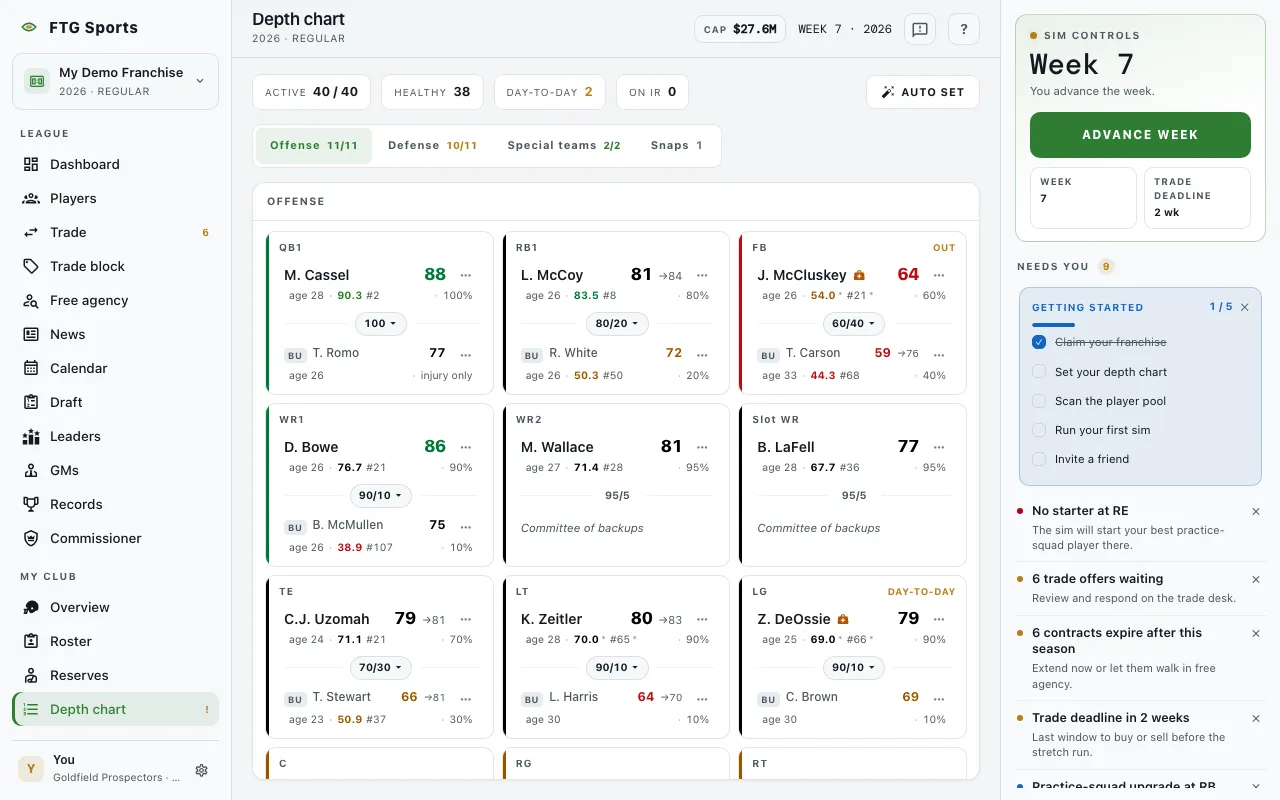Open the feedback message icon in header
Screen dimensions: 1280x800
tap(920, 29)
